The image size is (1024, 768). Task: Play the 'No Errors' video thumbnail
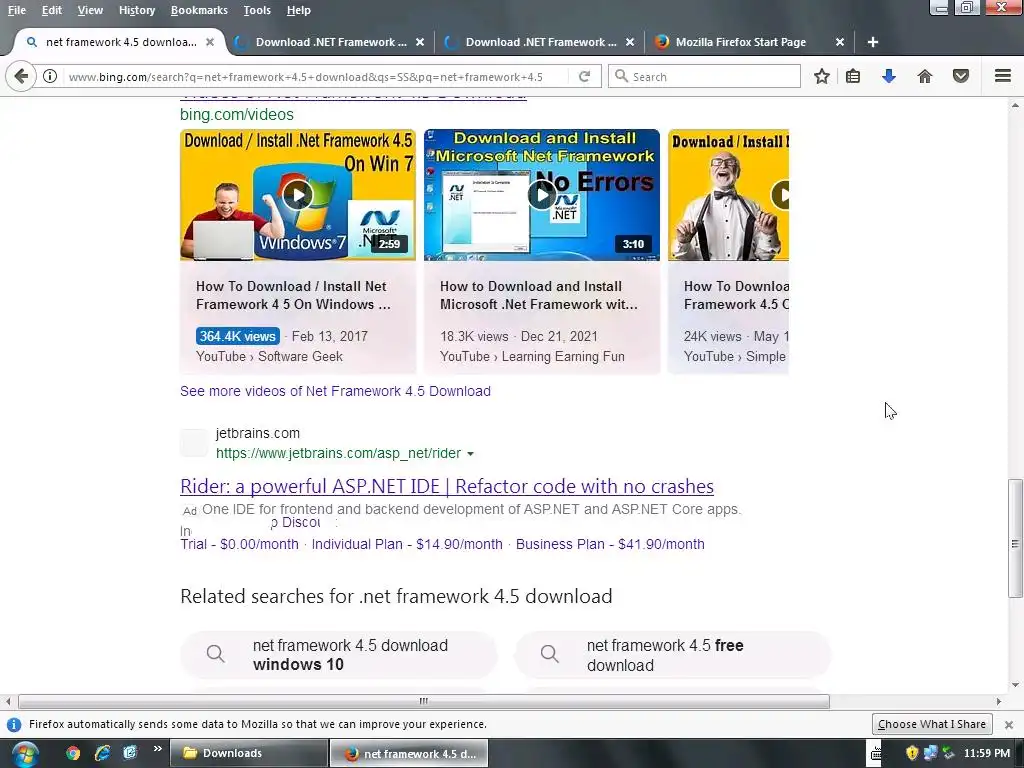541,195
